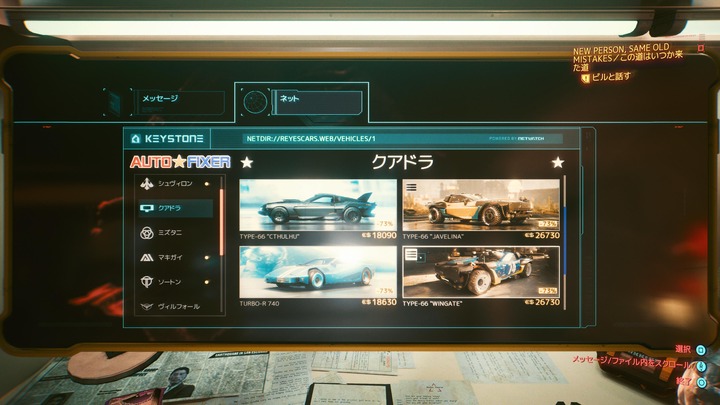Open the Type-66 Wingate car thumbnail
This screenshot has width=720, height=405.
point(481,272)
